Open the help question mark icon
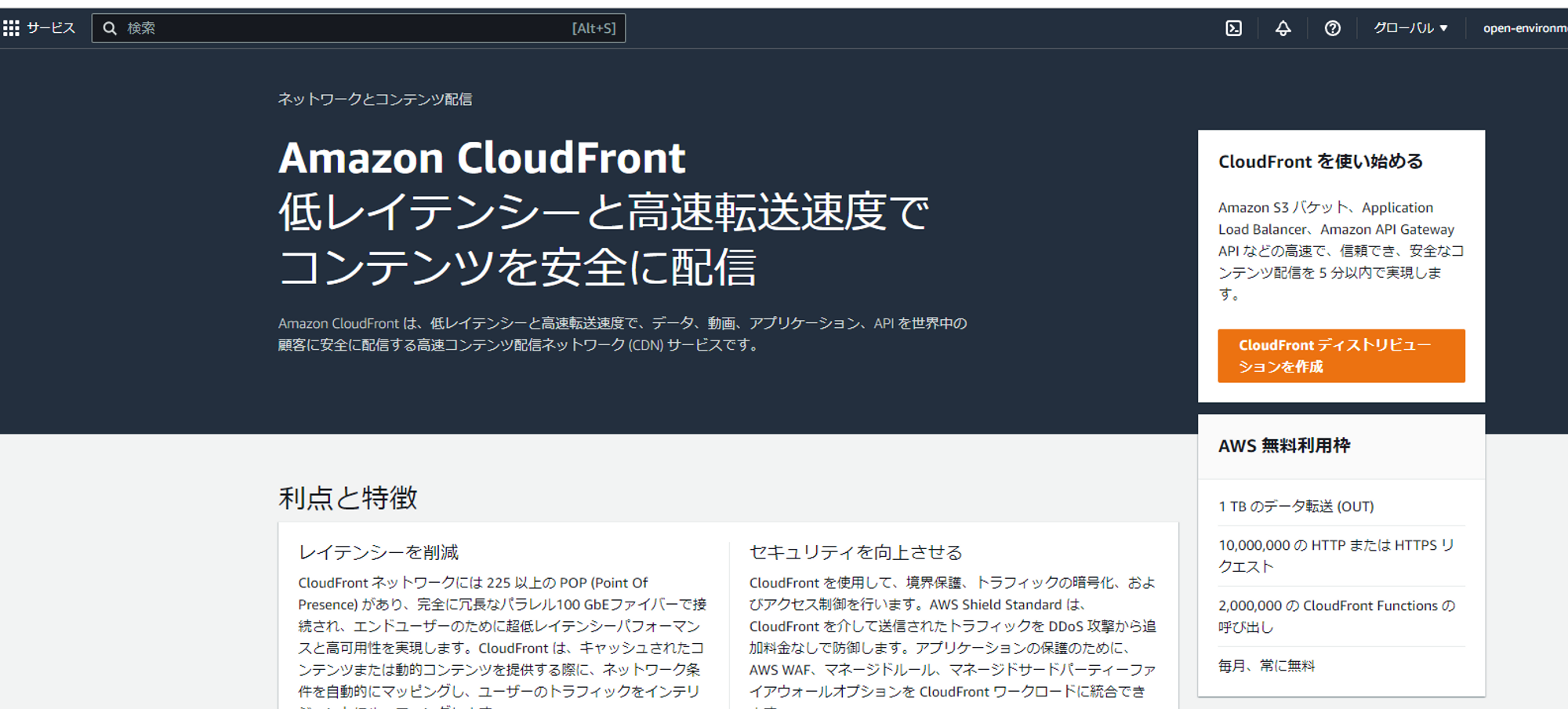Screen dimensions: 1568x709 (x=1332, y=28)
